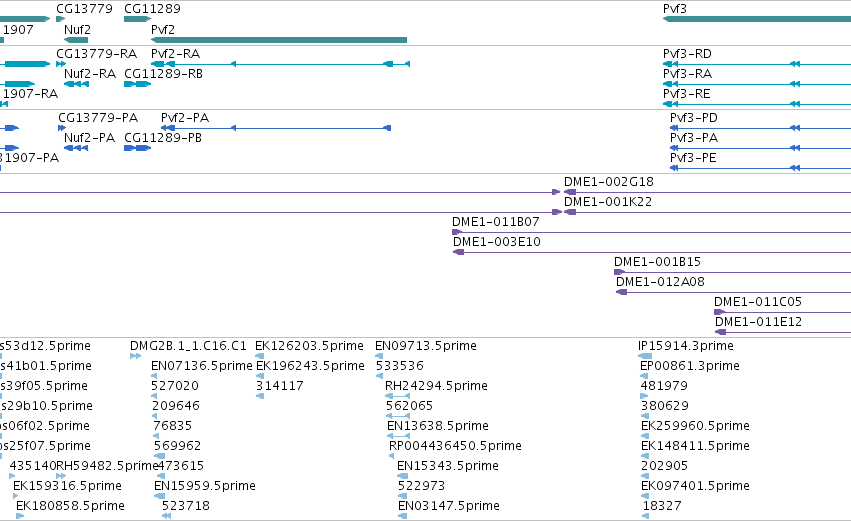Select the DME1-003E10 clone arrow
851x521 pixels.
(459, 252)
